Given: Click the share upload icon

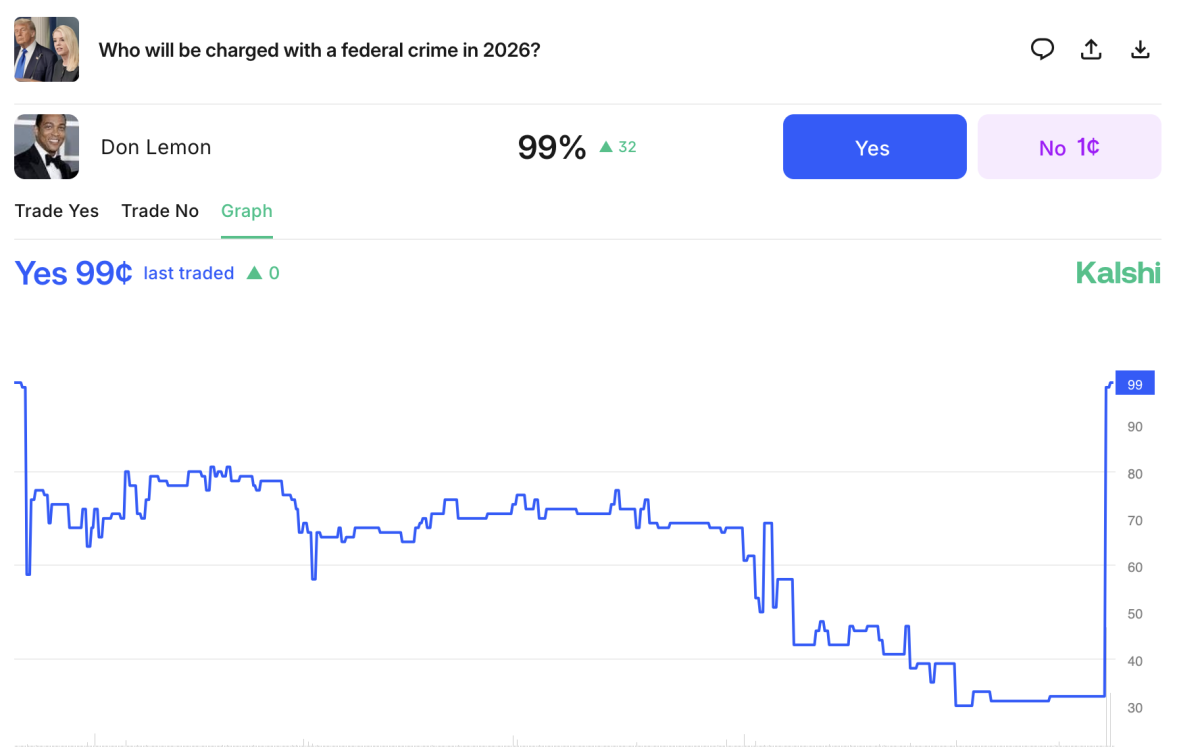Looking at the screenshot, I should pos(1091,49).
